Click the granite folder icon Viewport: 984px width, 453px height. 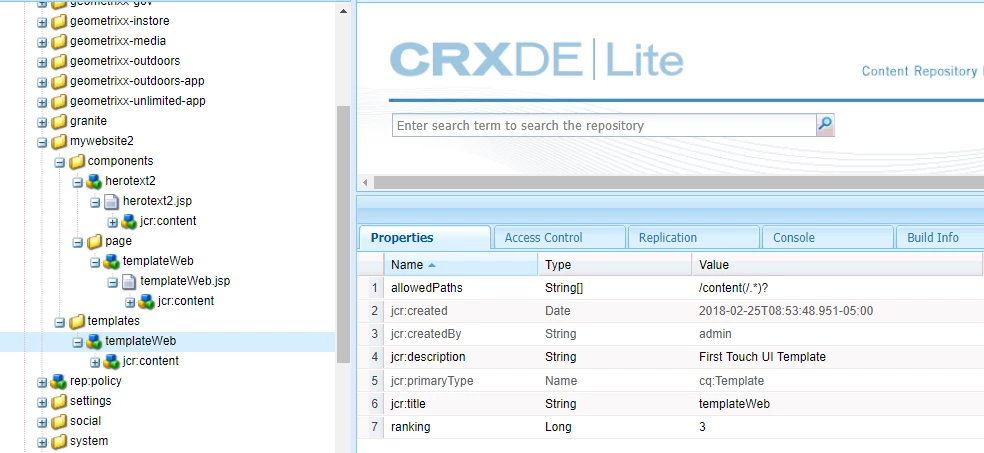(x=59, y=121)
